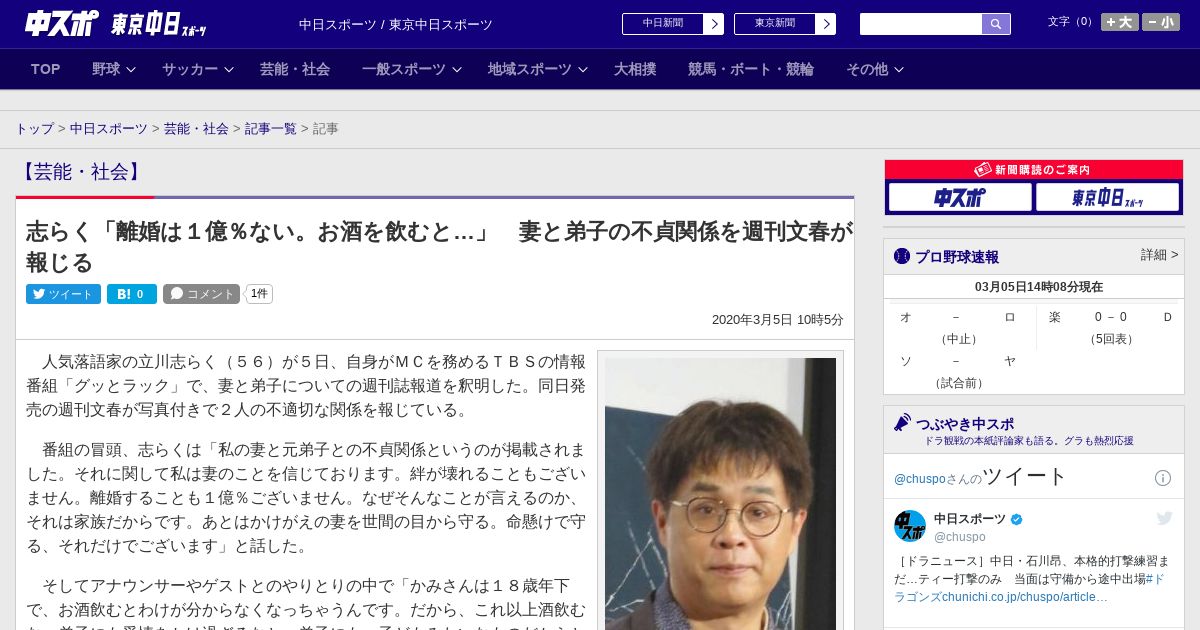Image resolution: width=1200 pixels, height=630 pixels.
Task: Click the search magnifier button
Action: point(996,24)
